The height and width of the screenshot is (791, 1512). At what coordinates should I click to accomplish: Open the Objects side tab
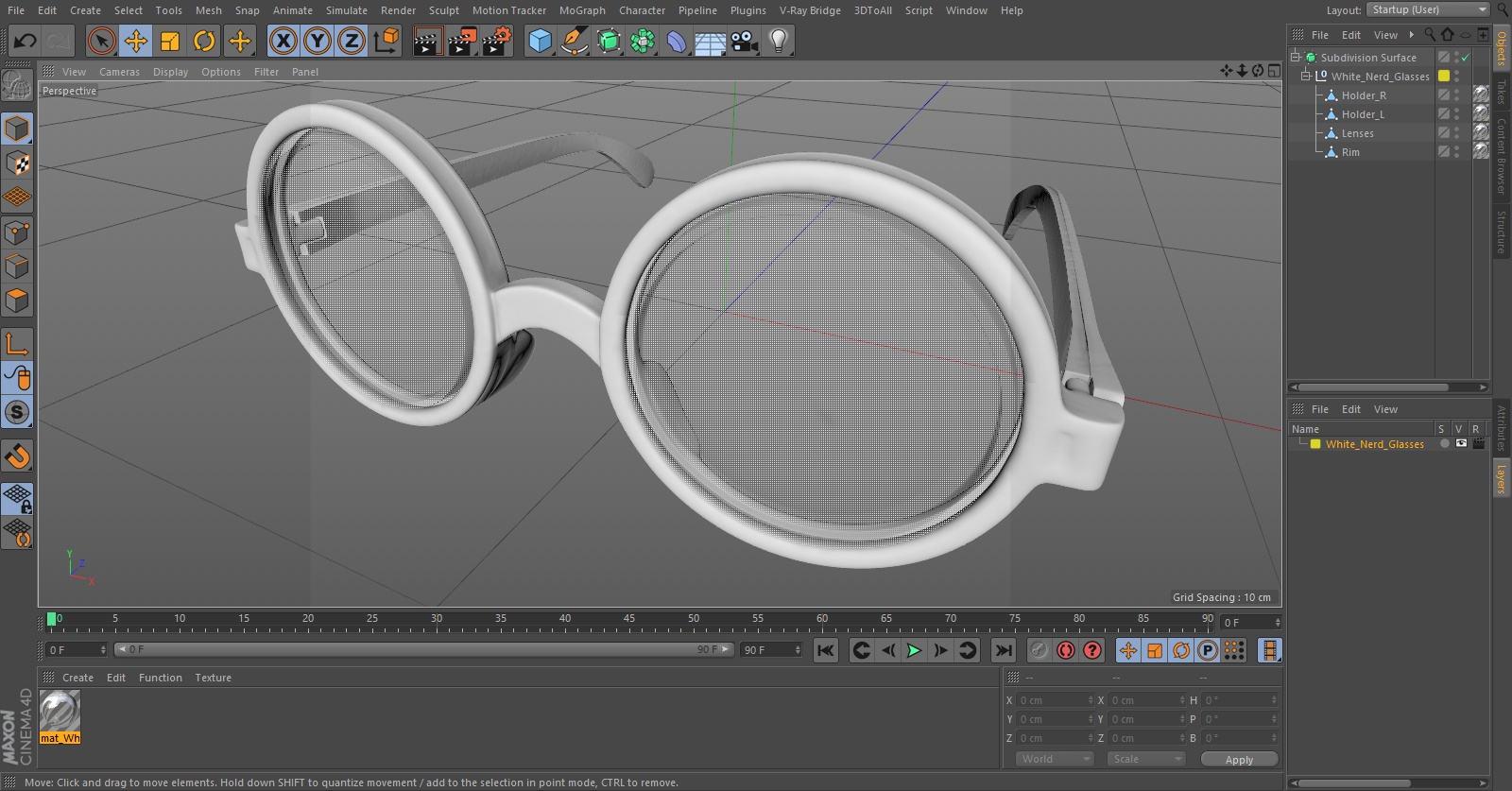pos(1502,48)
